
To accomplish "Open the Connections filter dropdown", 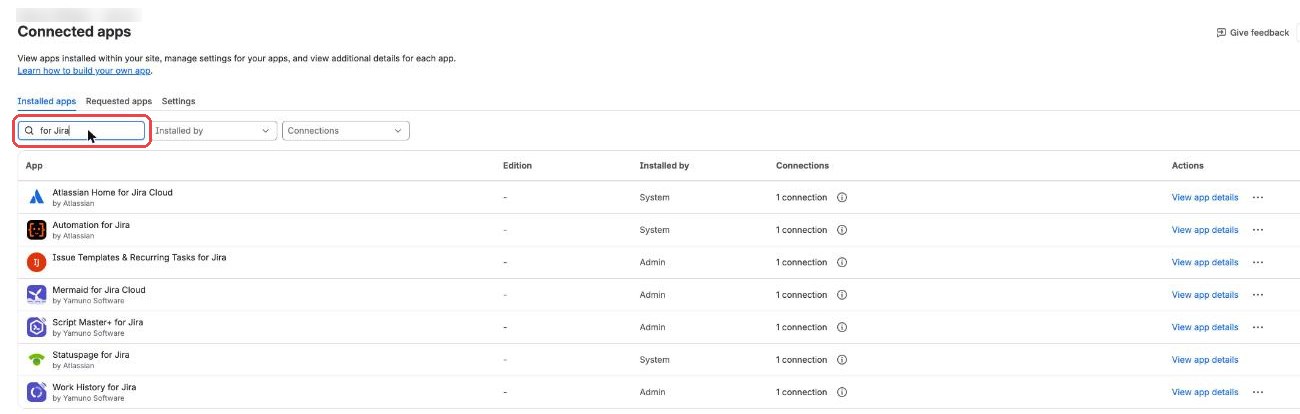I will coord(346,131).
